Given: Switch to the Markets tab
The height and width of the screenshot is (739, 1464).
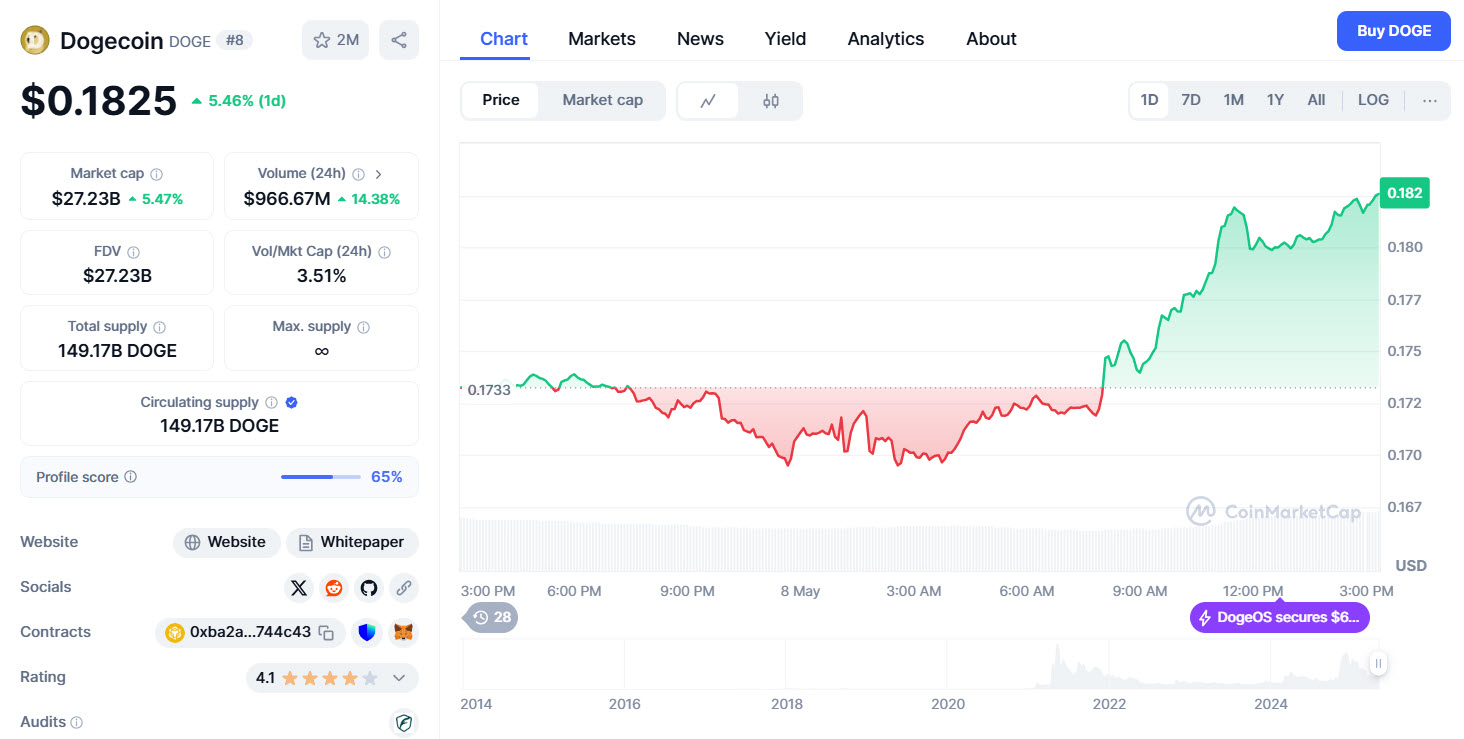Looking at the screenshot, I should [x=601, y=38].
